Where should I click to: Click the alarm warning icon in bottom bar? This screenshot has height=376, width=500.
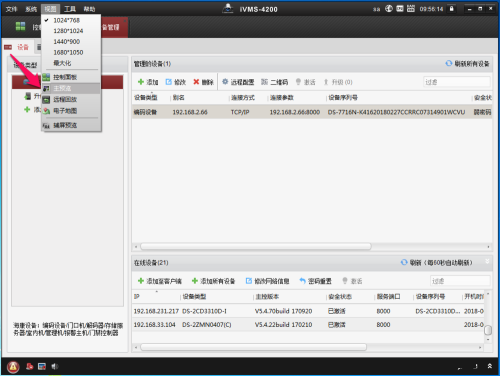coord(13,367)
